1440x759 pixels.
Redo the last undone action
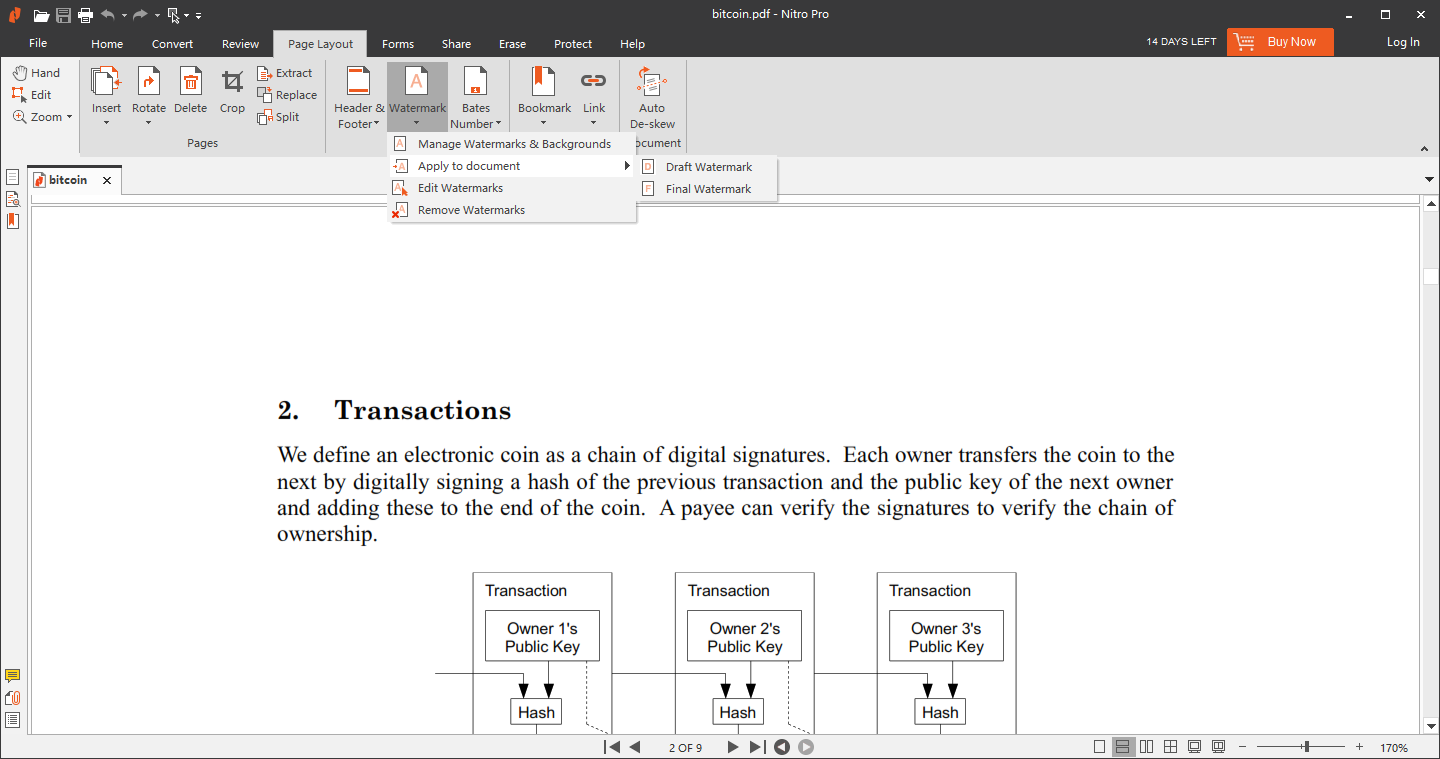[x=141, y=15]
